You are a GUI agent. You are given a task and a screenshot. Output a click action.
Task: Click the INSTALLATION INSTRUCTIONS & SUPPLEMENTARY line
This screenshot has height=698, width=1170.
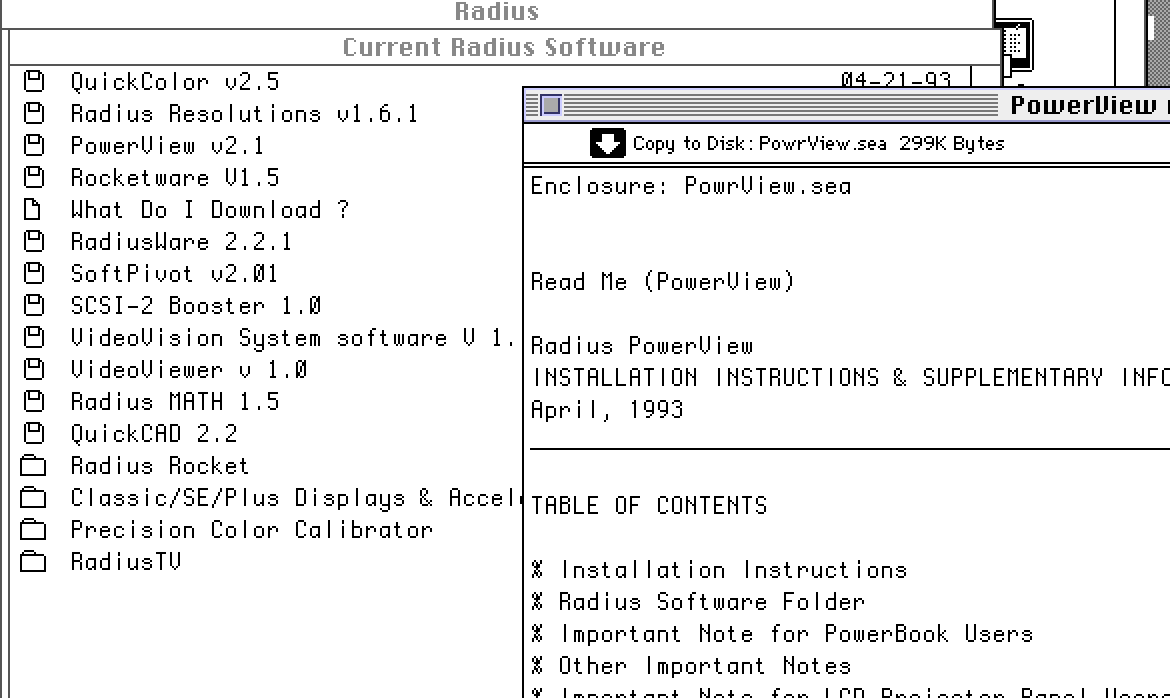point(850,378)
